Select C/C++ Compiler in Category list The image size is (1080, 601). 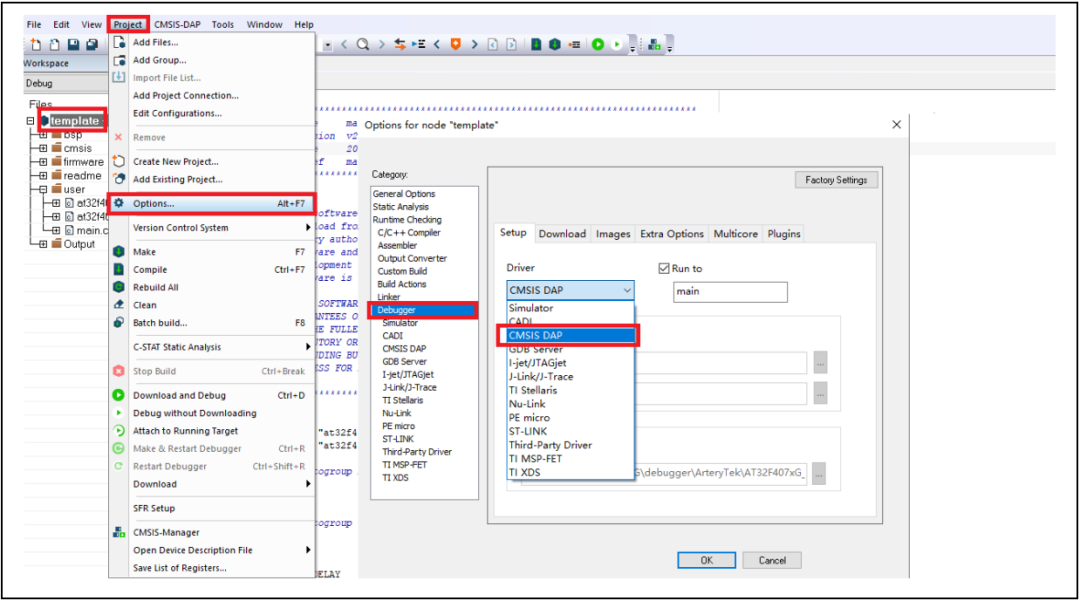pos(408,233)
